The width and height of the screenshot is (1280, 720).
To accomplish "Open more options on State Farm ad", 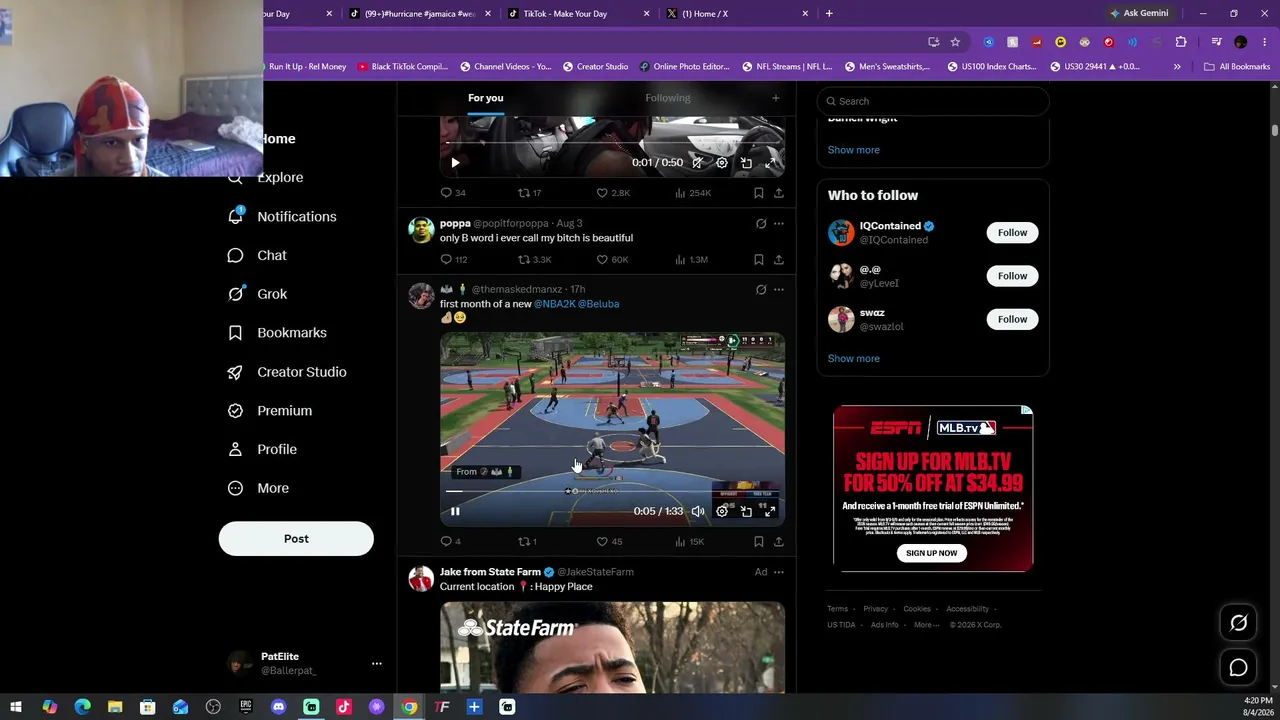I will pyautogui.click(x=779, y=572).
